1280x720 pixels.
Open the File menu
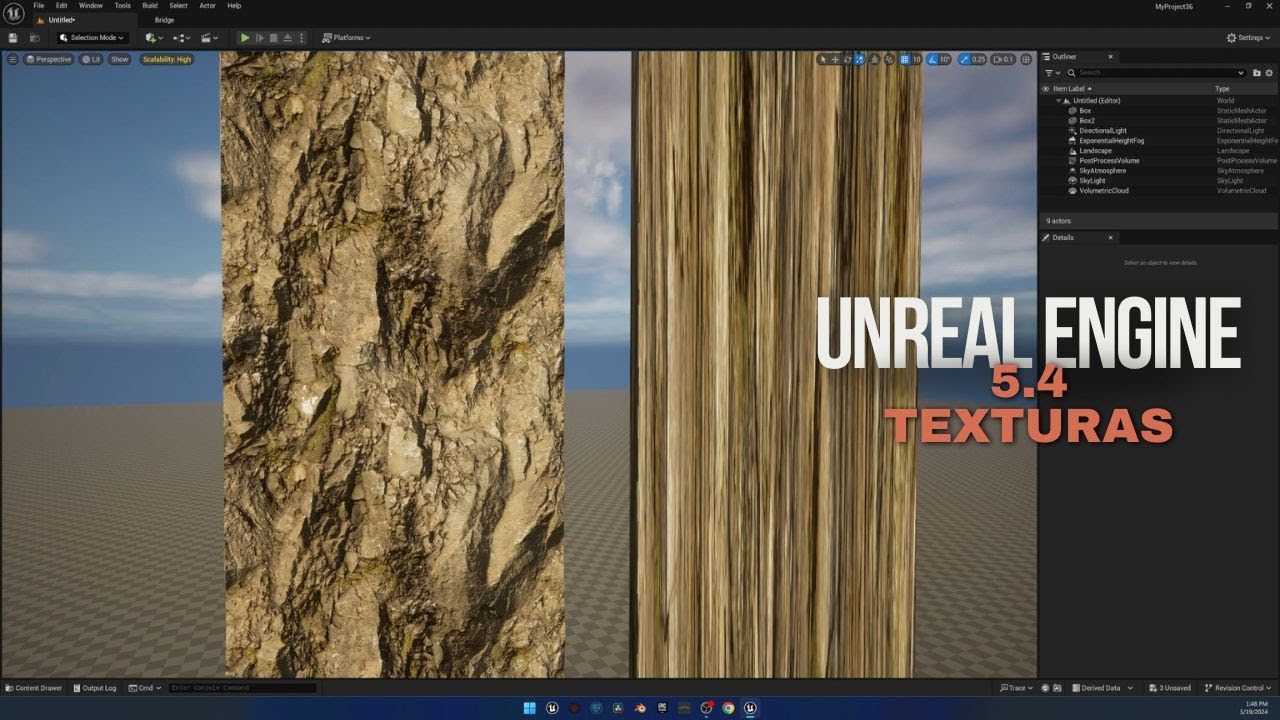[39, 5]
